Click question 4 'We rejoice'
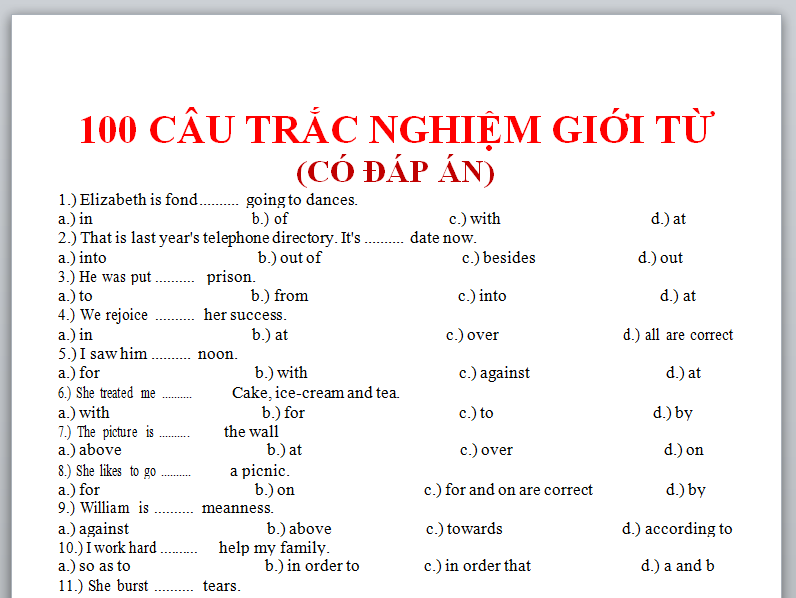Screen dimensions: 796x598 [x=172, y=315]
